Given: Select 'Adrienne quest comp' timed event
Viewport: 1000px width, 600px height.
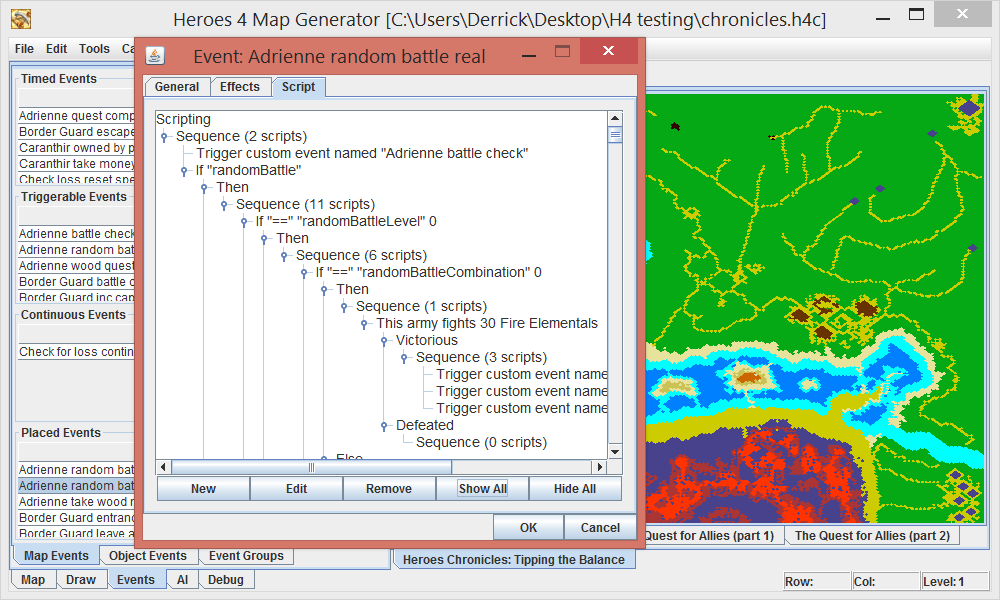Looking at the screenshot, I should tap(77, 116).
